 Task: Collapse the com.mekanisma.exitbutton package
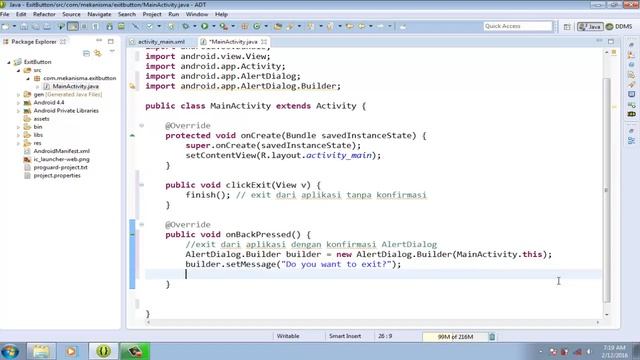(28, 78)
